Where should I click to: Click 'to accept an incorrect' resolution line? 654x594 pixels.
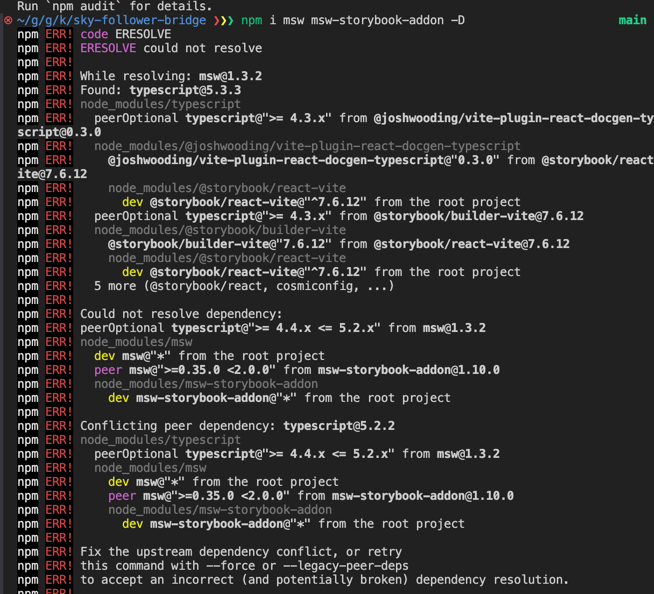pos(324,580)
